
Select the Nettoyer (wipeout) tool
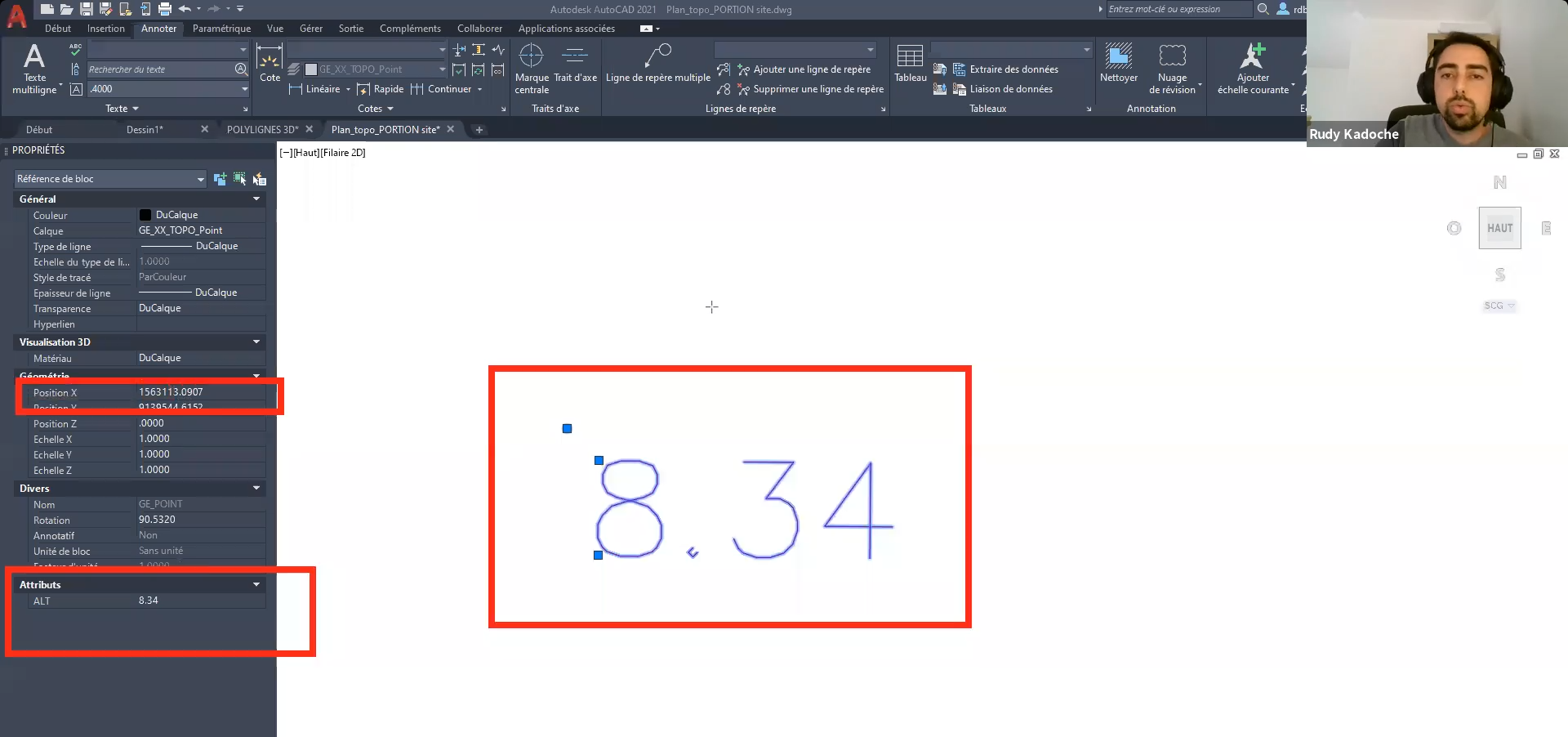pos(1119,64)
